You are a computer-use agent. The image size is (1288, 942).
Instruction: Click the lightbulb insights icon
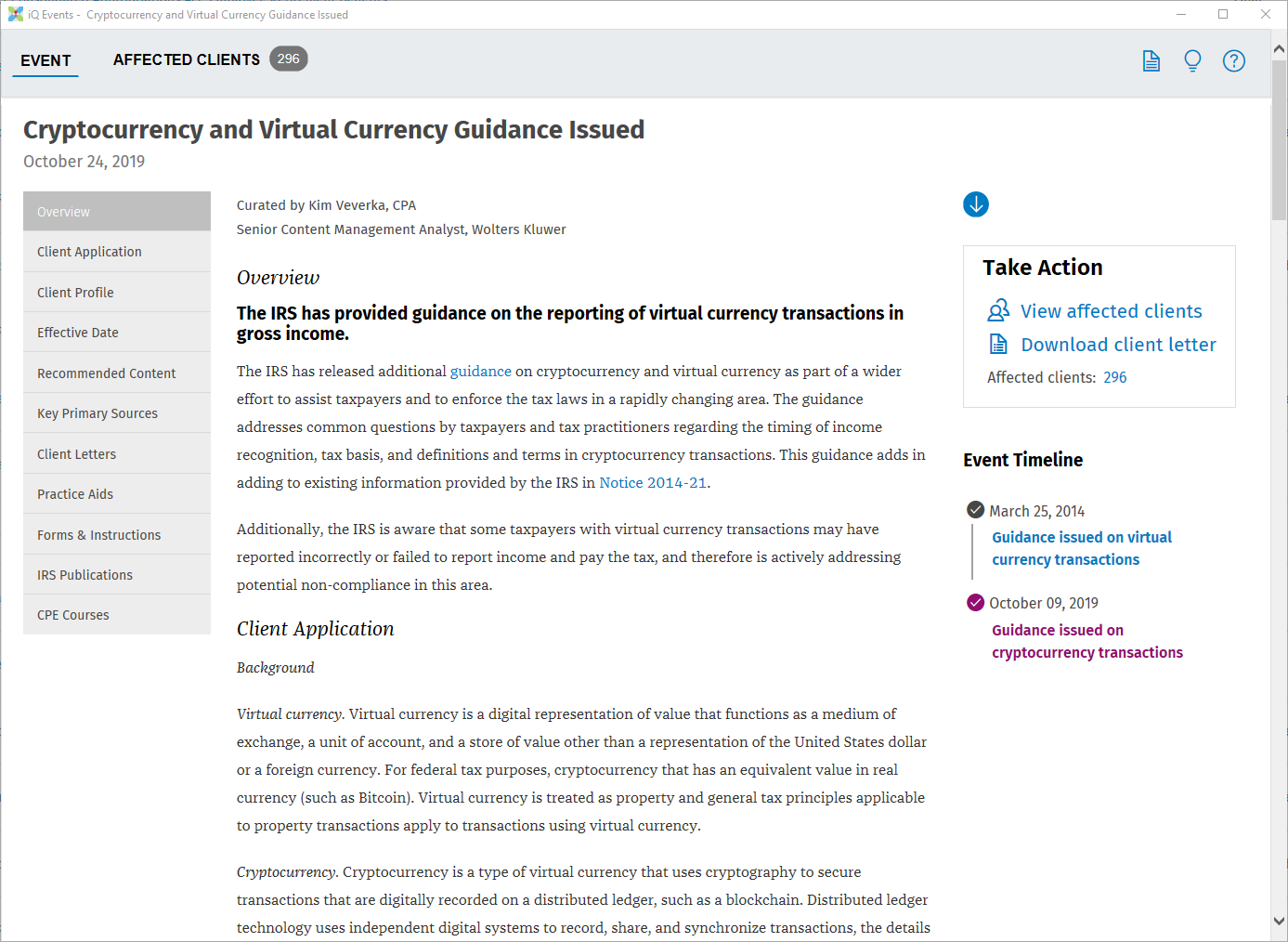1192,61
